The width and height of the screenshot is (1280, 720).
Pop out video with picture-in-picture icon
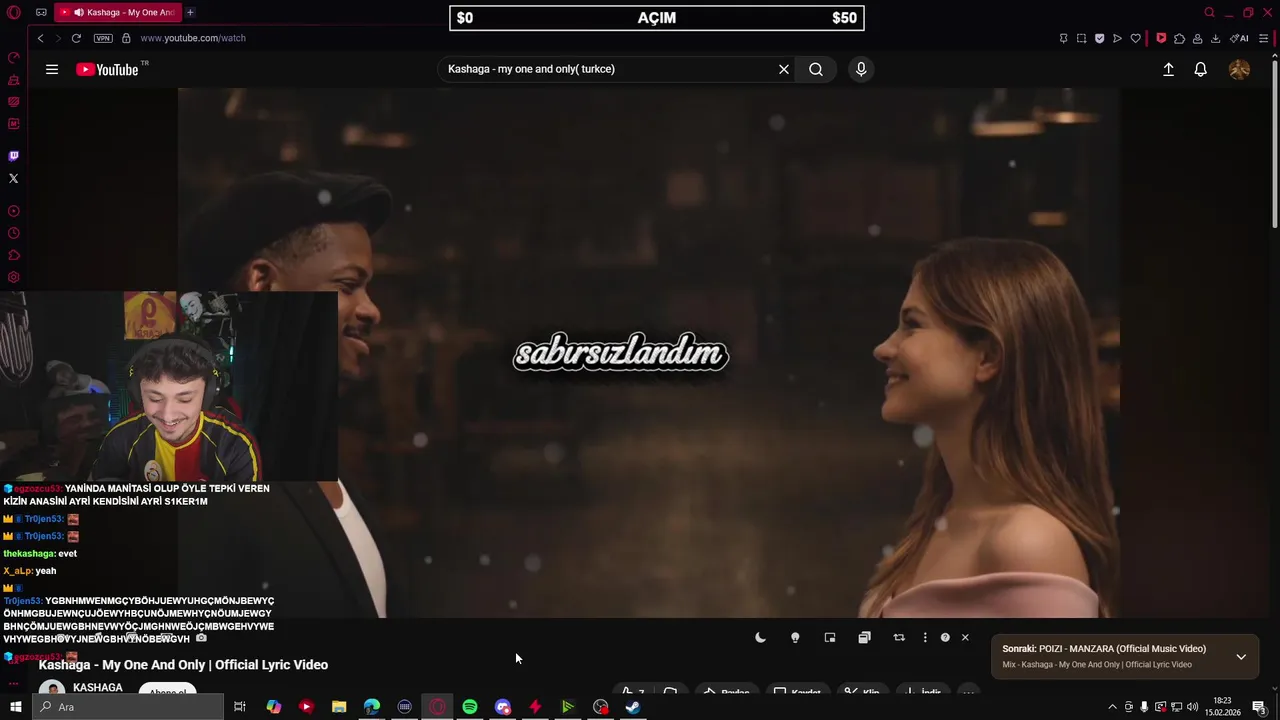[x=830, y=637]
